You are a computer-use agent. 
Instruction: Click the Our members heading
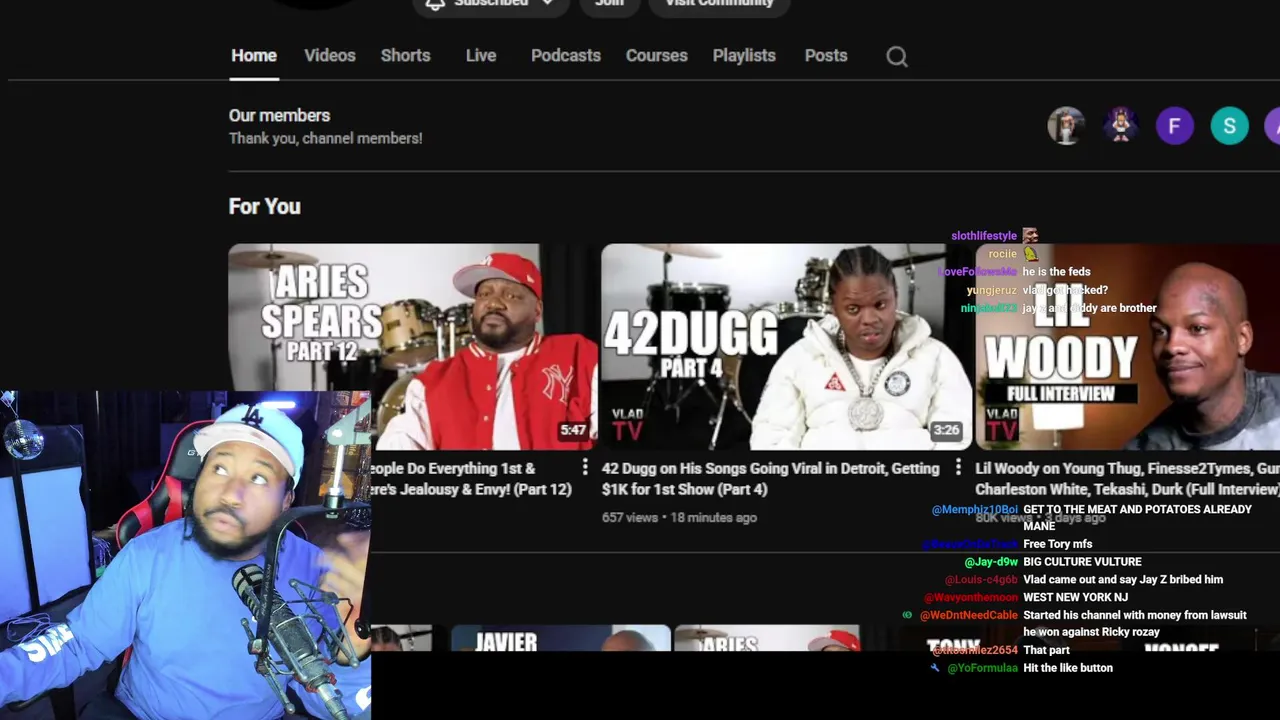pyautogui.click(x=279, y=115)
